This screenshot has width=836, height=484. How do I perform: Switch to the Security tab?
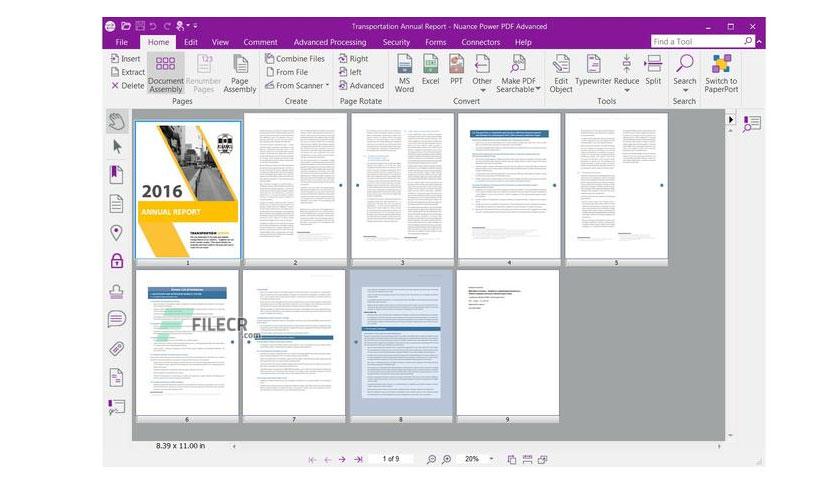pyautogui.click(x=396, y=42)
